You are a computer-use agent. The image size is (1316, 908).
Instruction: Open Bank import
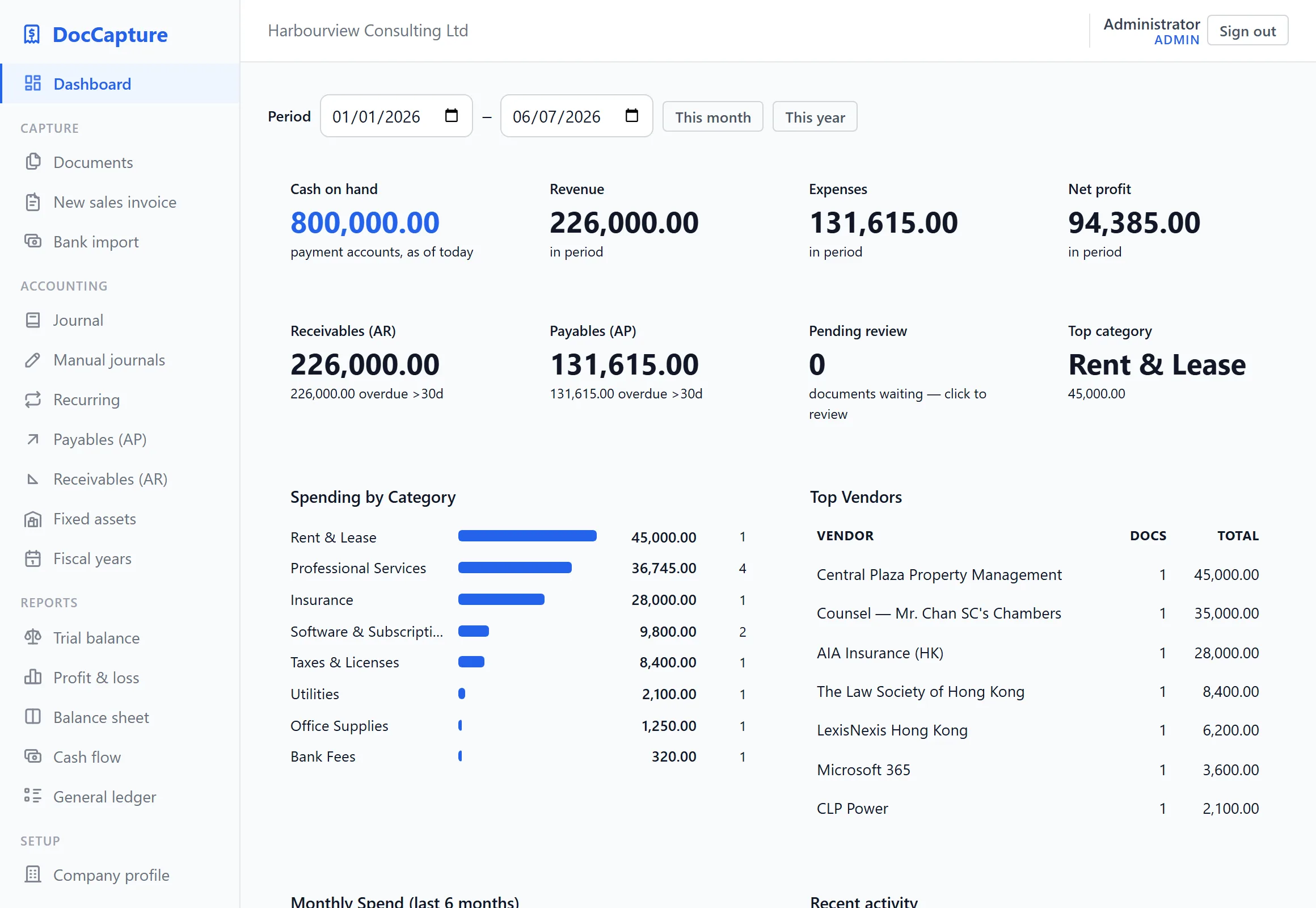tap(120, 242)
